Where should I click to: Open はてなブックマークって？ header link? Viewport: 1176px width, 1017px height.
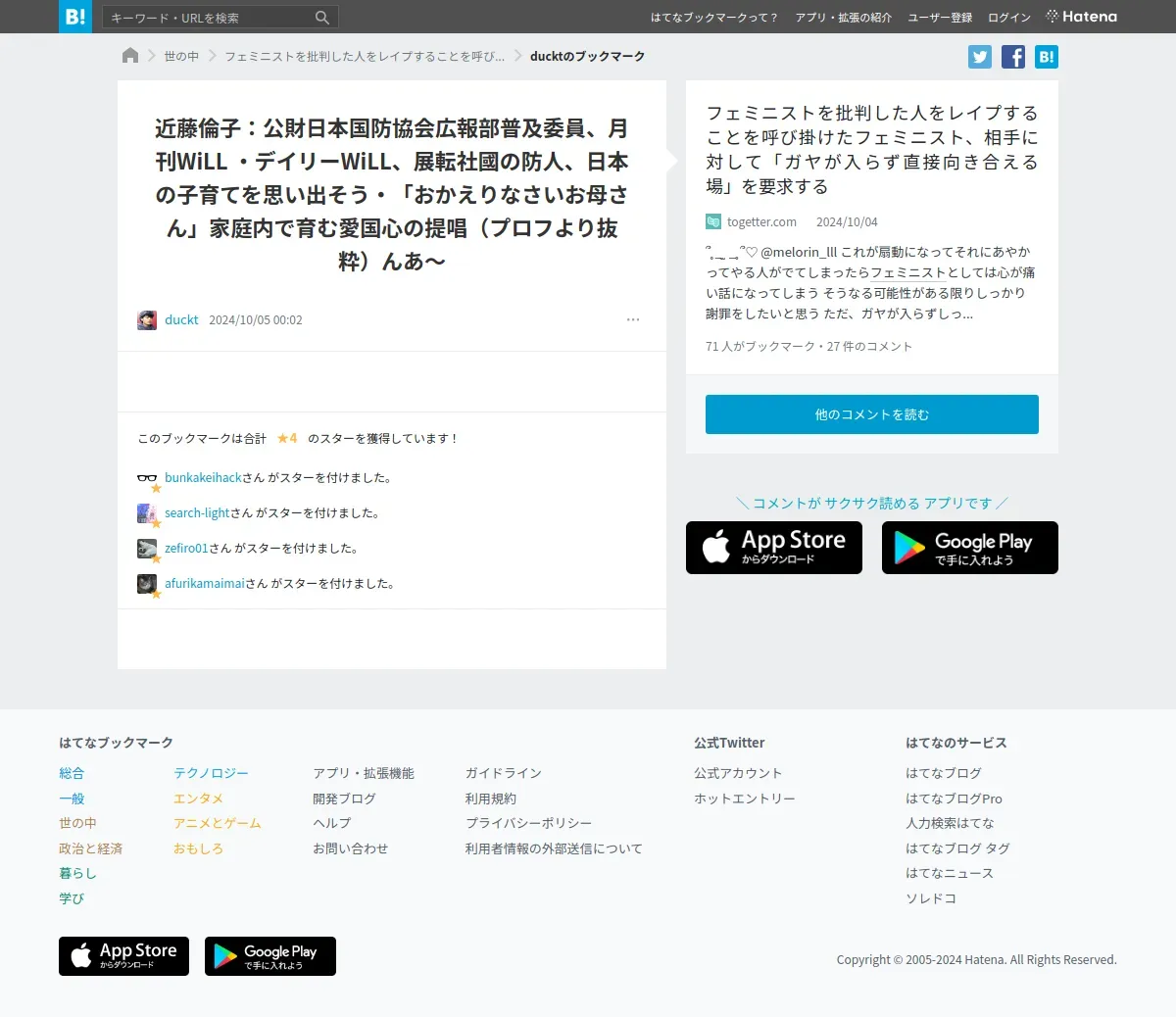tap(714, 18)
